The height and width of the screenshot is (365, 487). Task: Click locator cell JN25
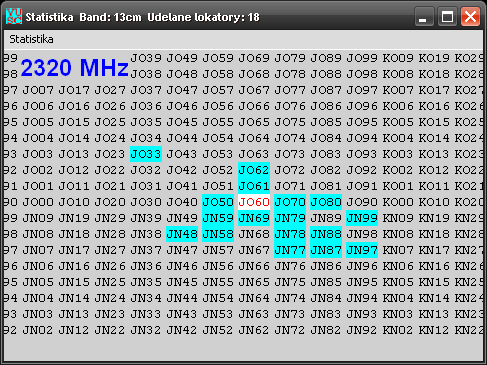110,282
